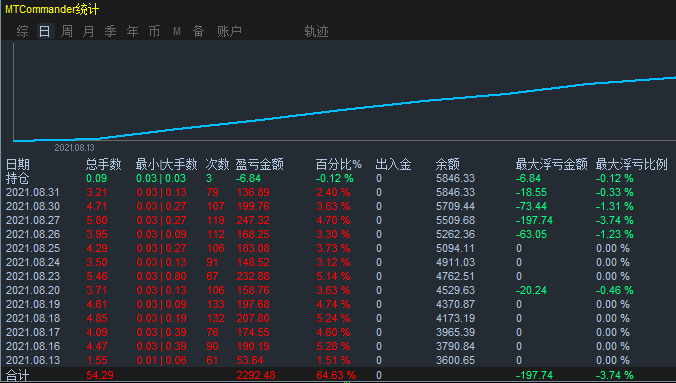676x383 pixels.
Task: Switch to the 综 summary tab
Action: (22, 31)
